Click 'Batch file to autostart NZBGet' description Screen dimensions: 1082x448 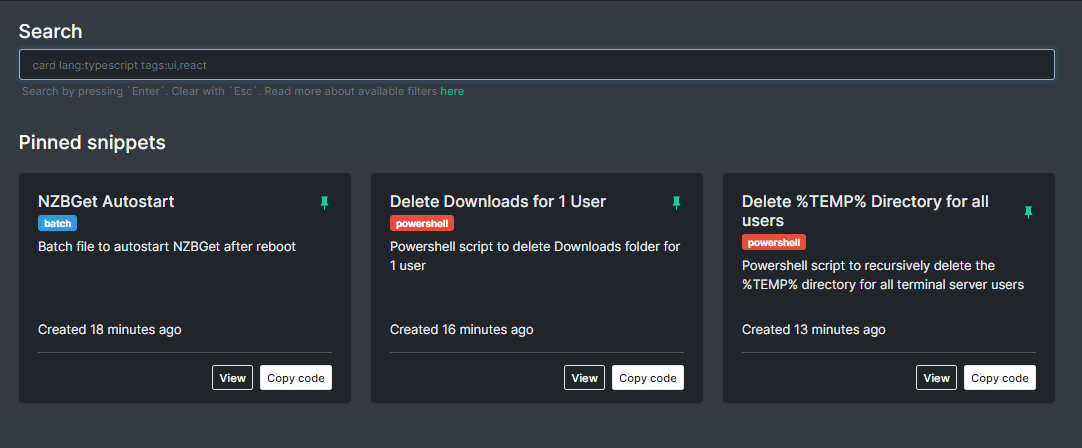(167, 246)
